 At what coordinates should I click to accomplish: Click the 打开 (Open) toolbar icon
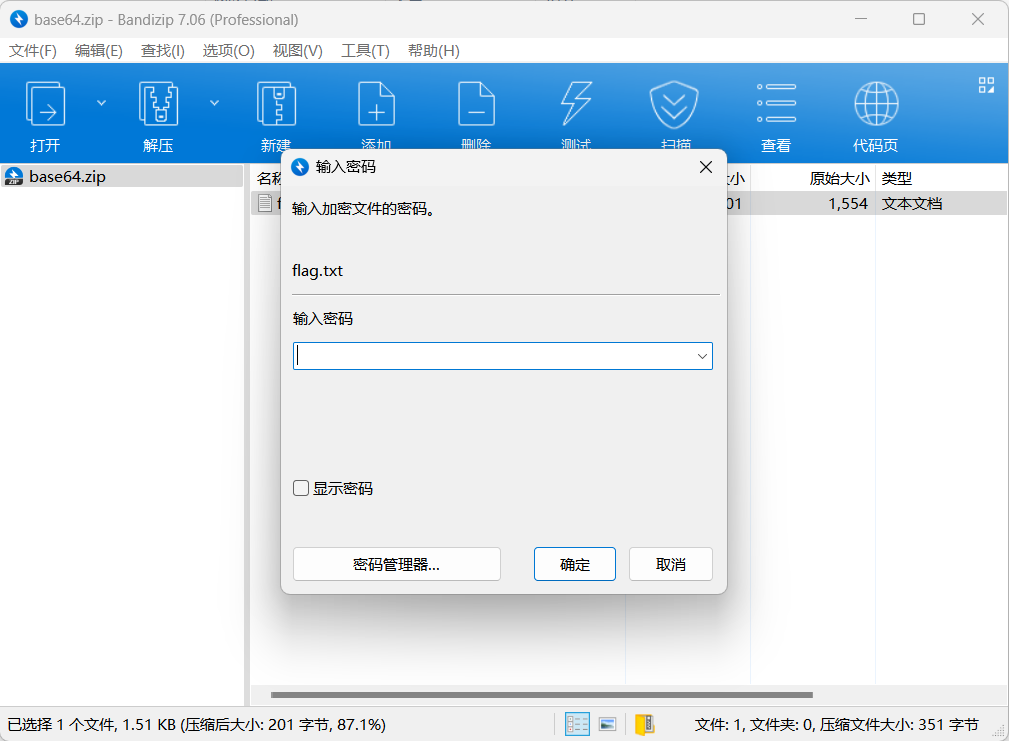tap(45, 104)
